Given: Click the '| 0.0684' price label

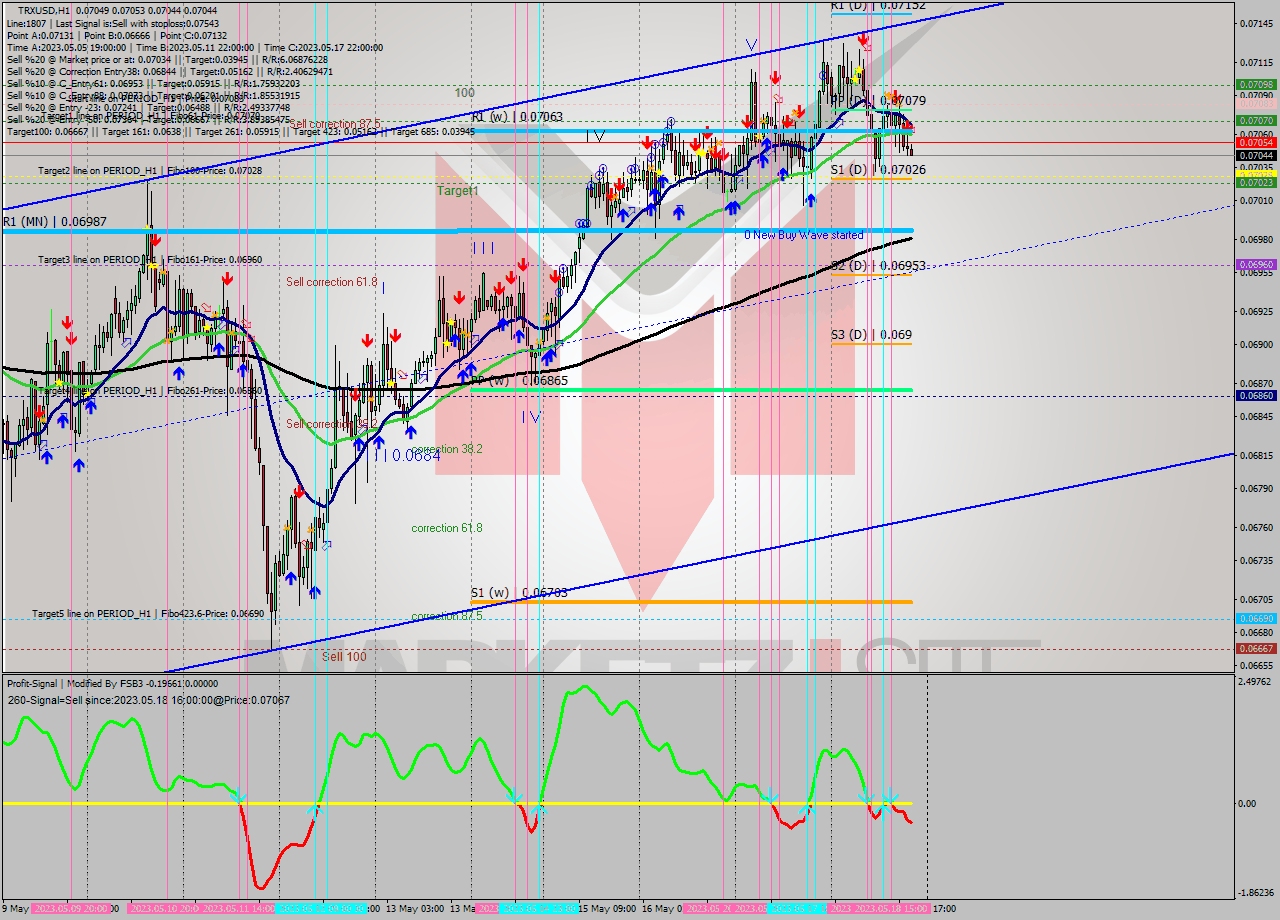Looking at the screenshot, I should 412,455.
